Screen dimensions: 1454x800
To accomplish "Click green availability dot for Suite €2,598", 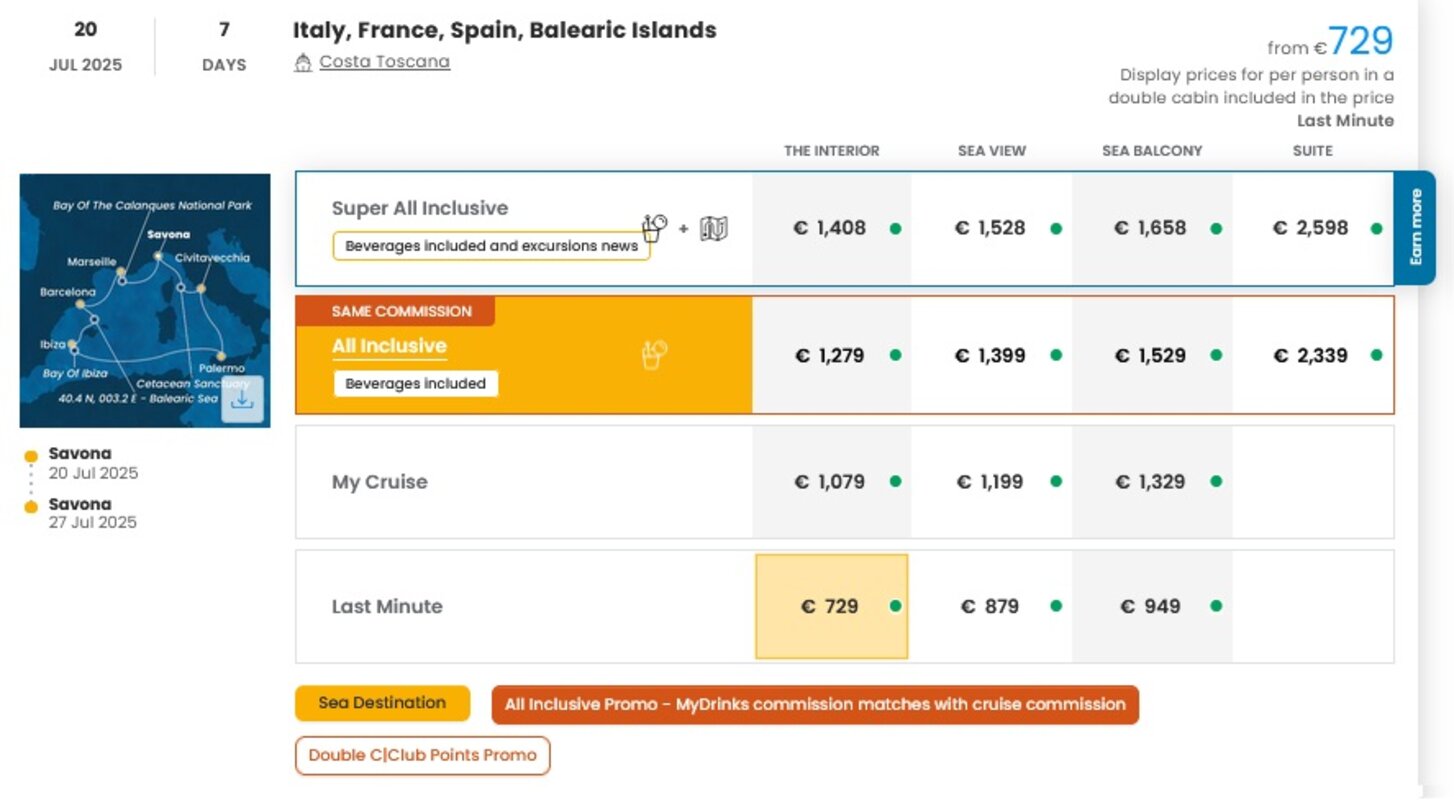I will [x=1376, y=229].
